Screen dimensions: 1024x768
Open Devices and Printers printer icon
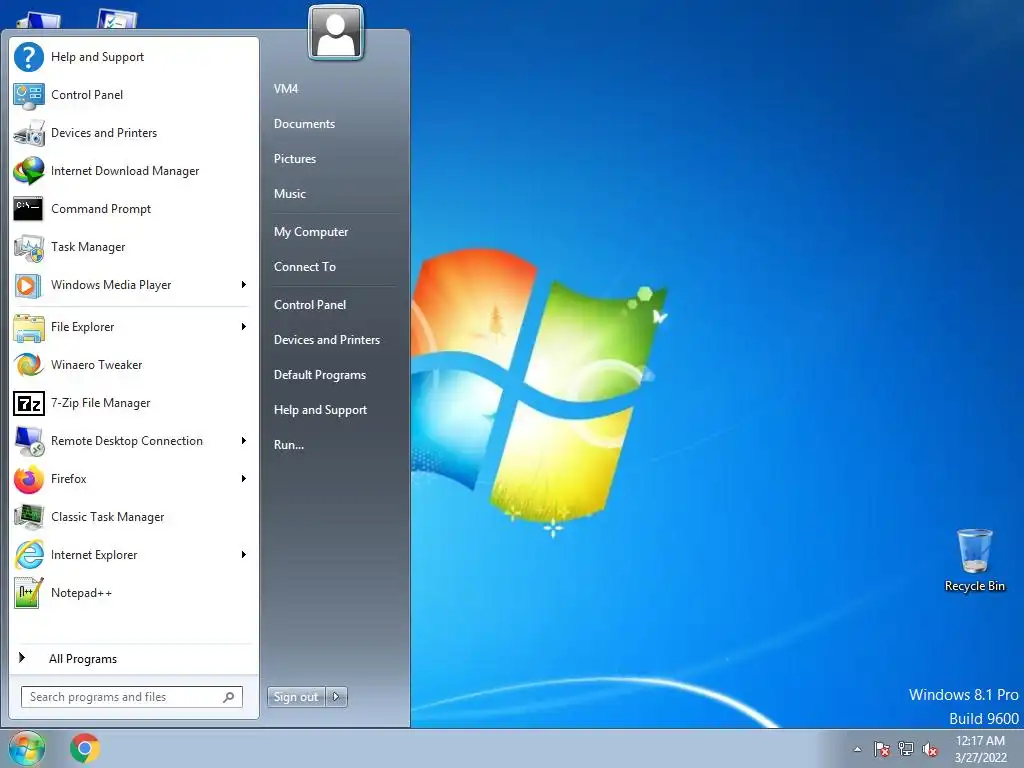29,133
